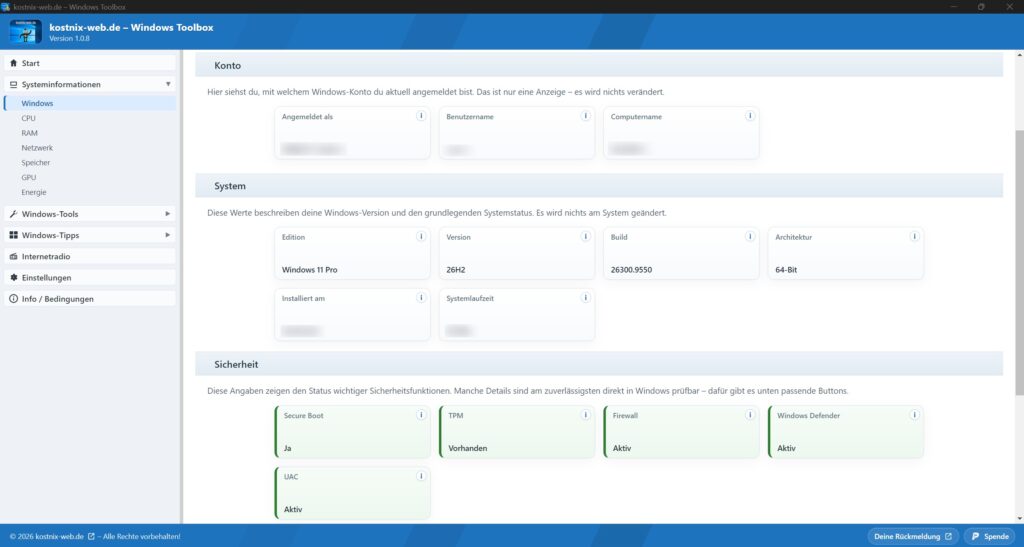Open info icon on Version card
Viewport: 1024px width, 547px height.
pyautogui.click(x=586, y=236)
